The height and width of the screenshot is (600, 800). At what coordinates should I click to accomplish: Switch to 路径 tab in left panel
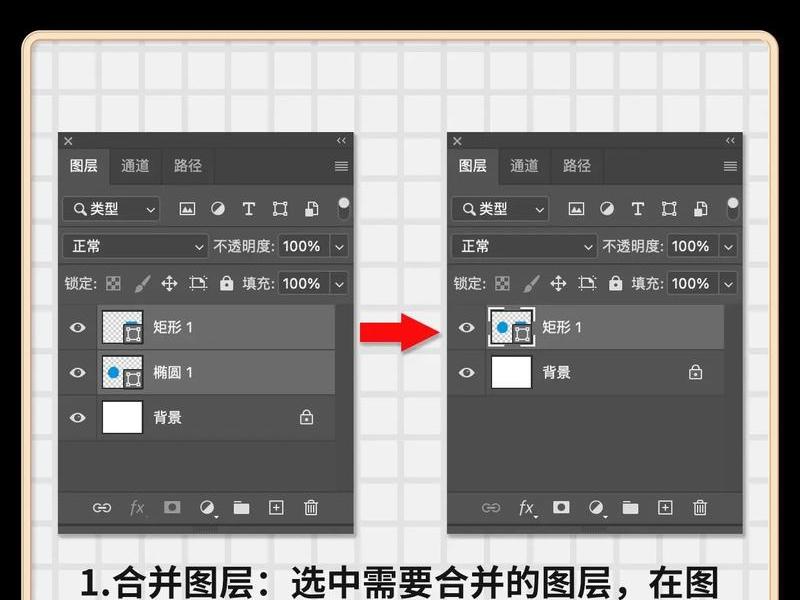click(x=188, y=166)
